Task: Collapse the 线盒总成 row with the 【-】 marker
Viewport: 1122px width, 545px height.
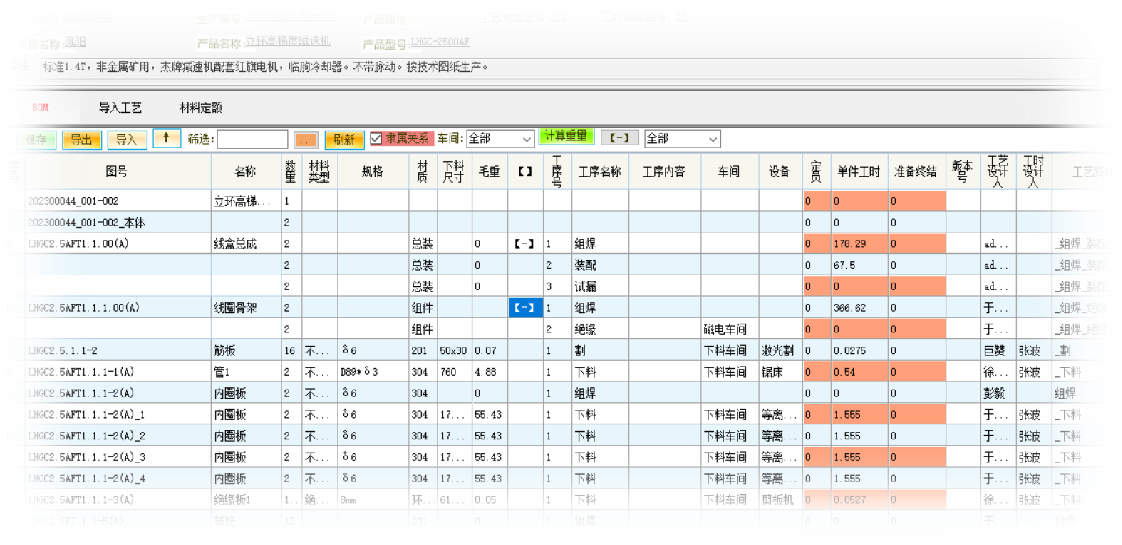Action: [x=525, y=244]
